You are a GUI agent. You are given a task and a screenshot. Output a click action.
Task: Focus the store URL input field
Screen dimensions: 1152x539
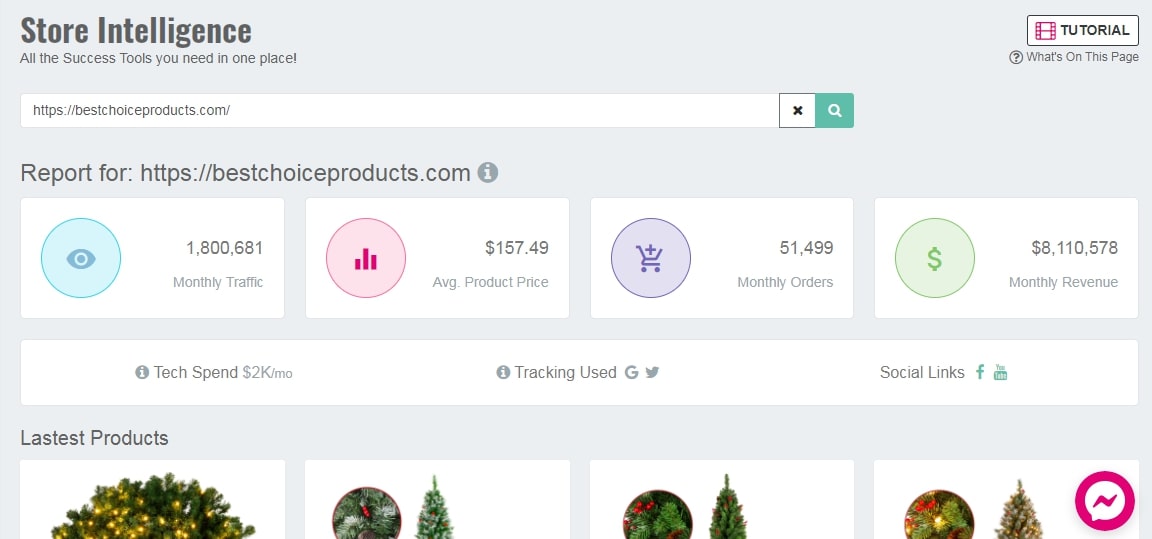click(400, 111)
